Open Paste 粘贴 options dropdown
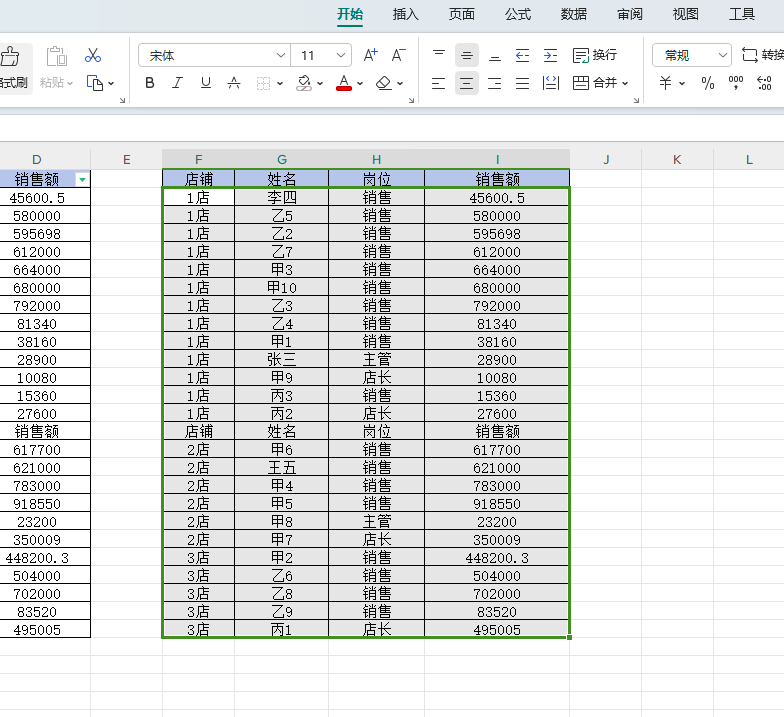Screen dimensions: 784x717 [x=70, y=84]
